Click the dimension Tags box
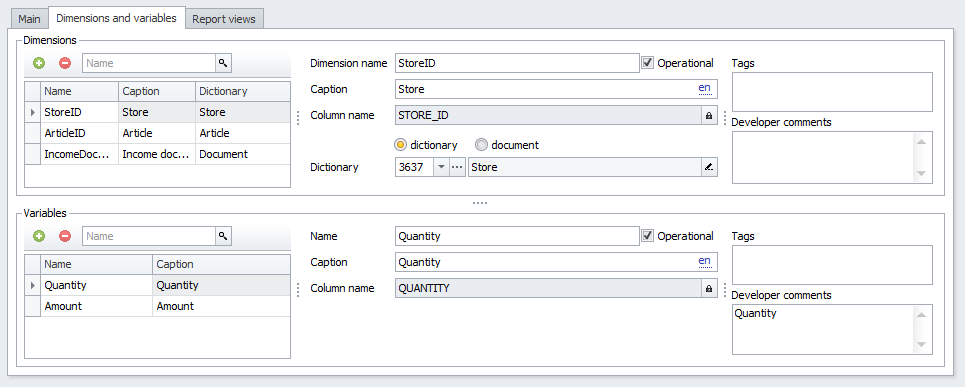 click(x=832, y=92)
